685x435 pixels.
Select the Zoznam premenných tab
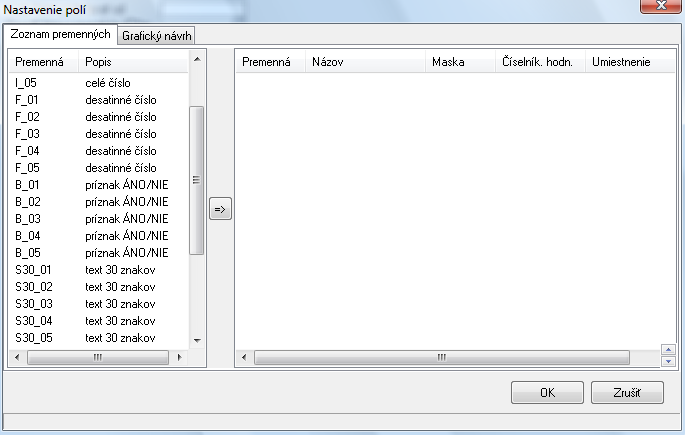pyautogui.click(x=60, y=35)
